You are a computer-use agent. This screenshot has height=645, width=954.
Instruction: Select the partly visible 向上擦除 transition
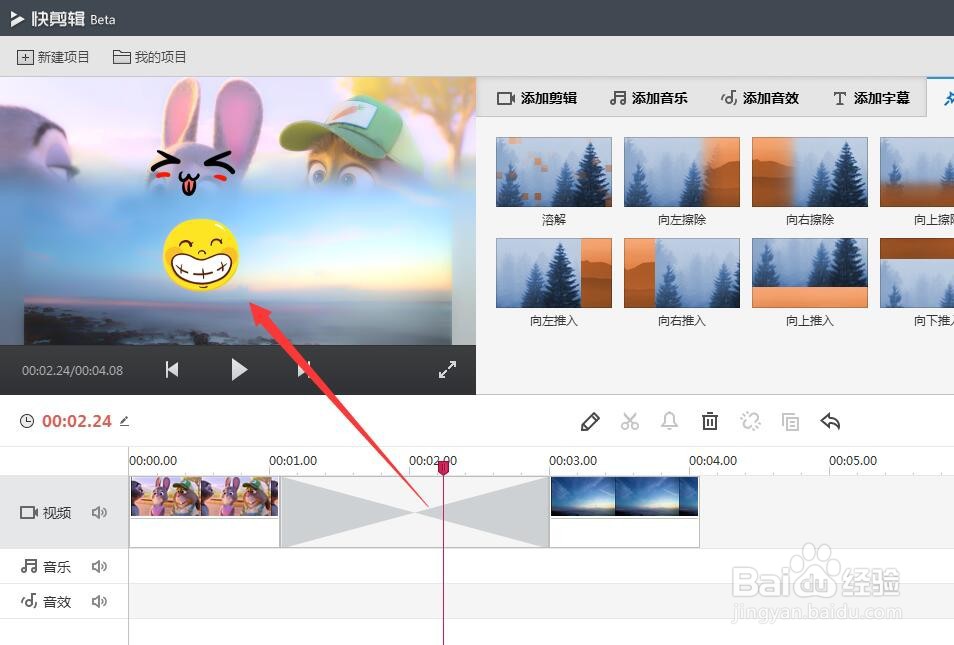pos(917,172)
